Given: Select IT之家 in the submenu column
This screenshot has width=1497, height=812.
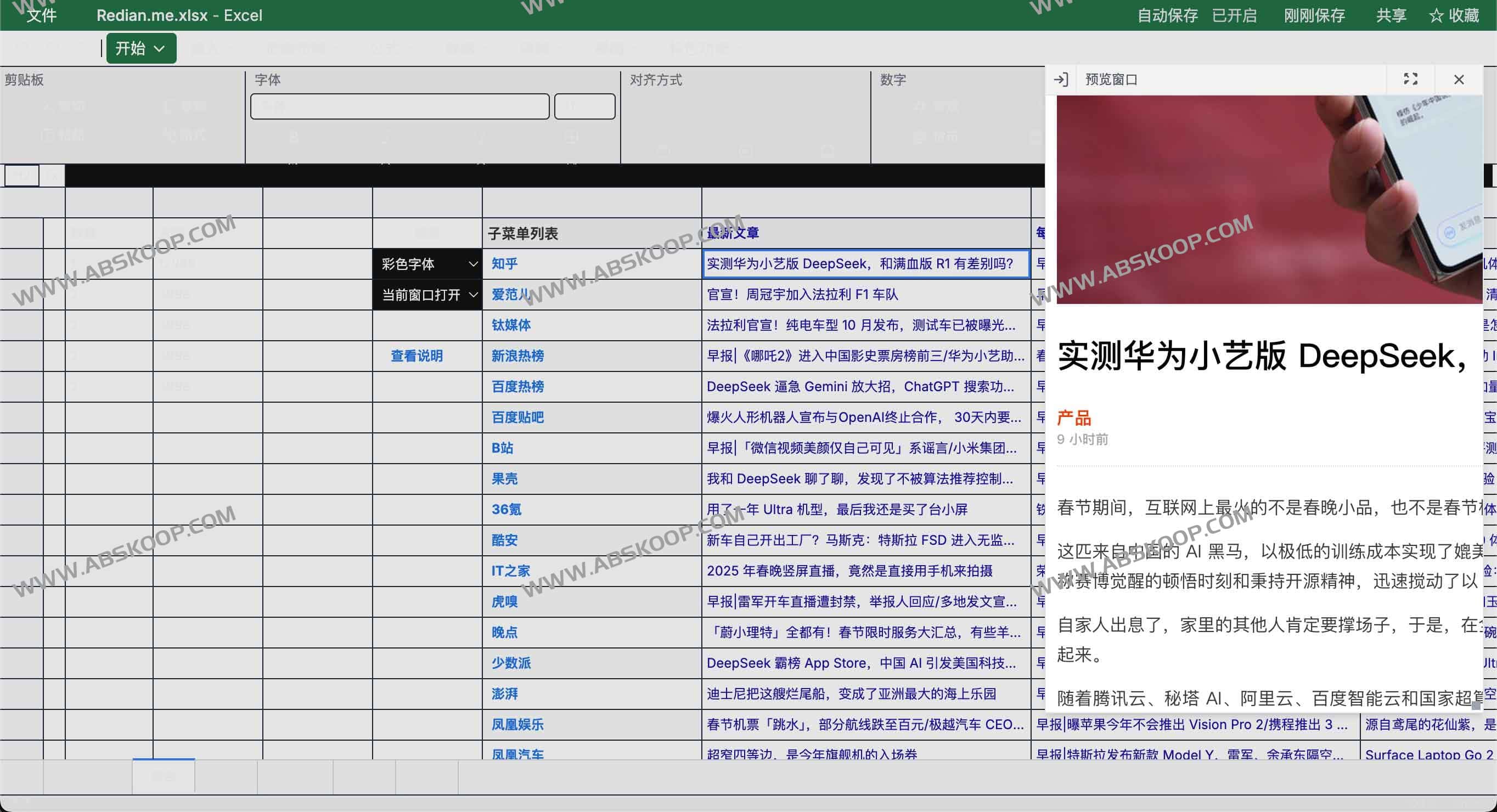Looking at the screenshot, I should point(510,571).
